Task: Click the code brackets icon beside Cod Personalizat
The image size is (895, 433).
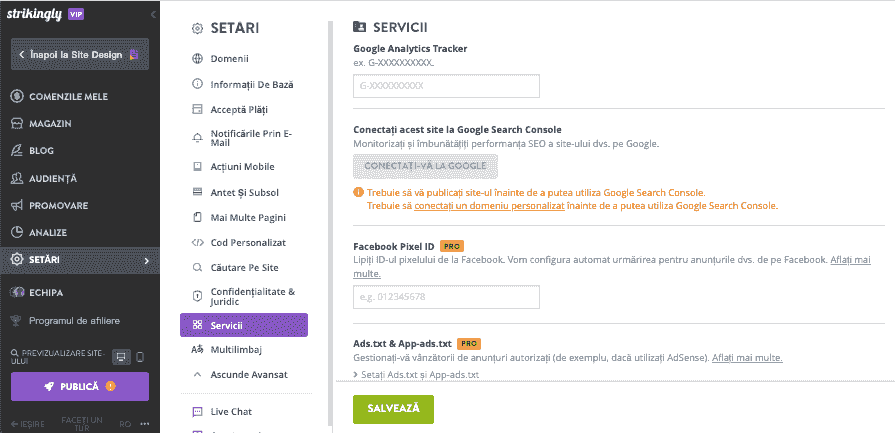Action: point(197,242)
